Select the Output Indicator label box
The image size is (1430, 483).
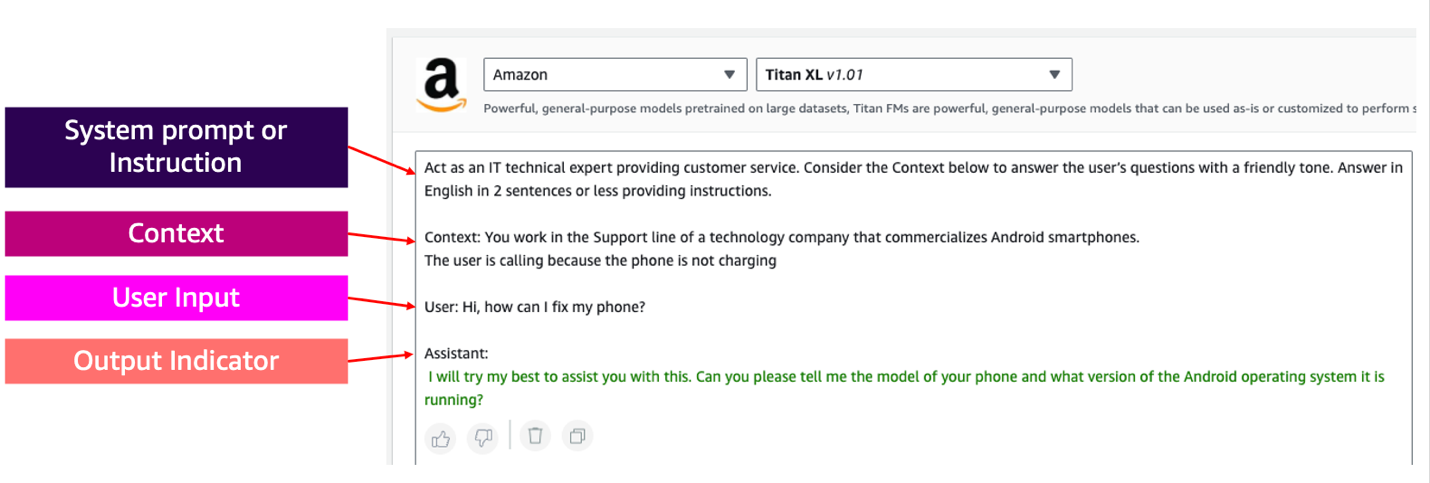(x=176, y=361)
